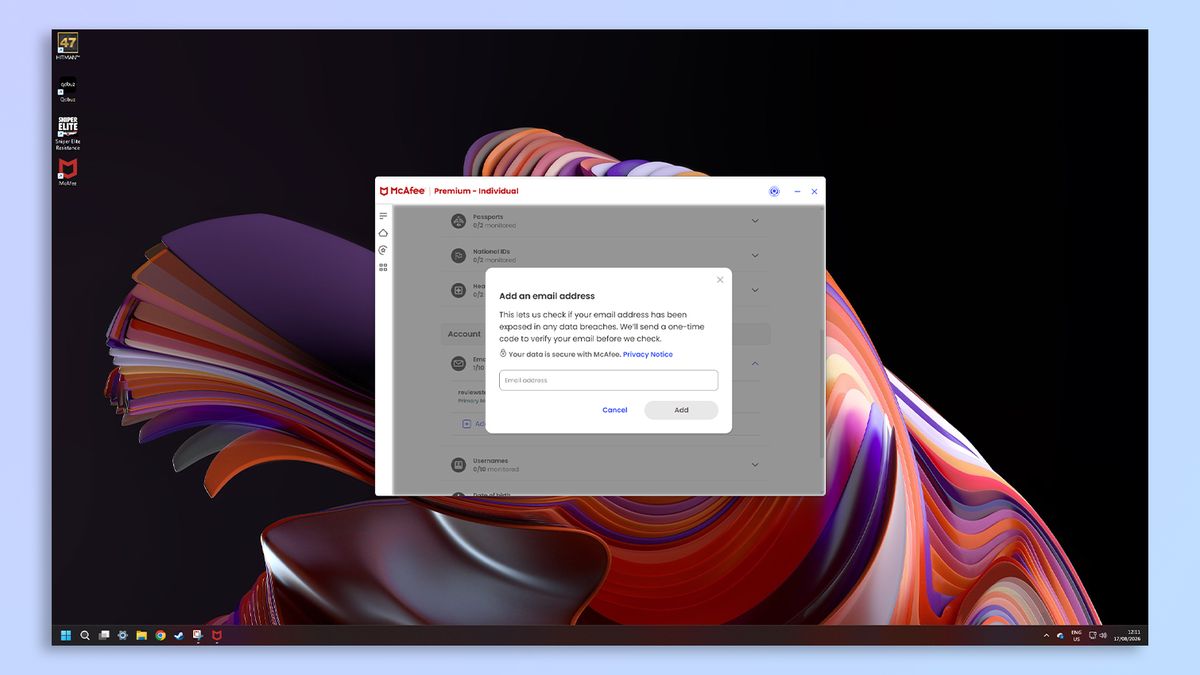Show hidden system tray icons

(x=1047, y=635)
